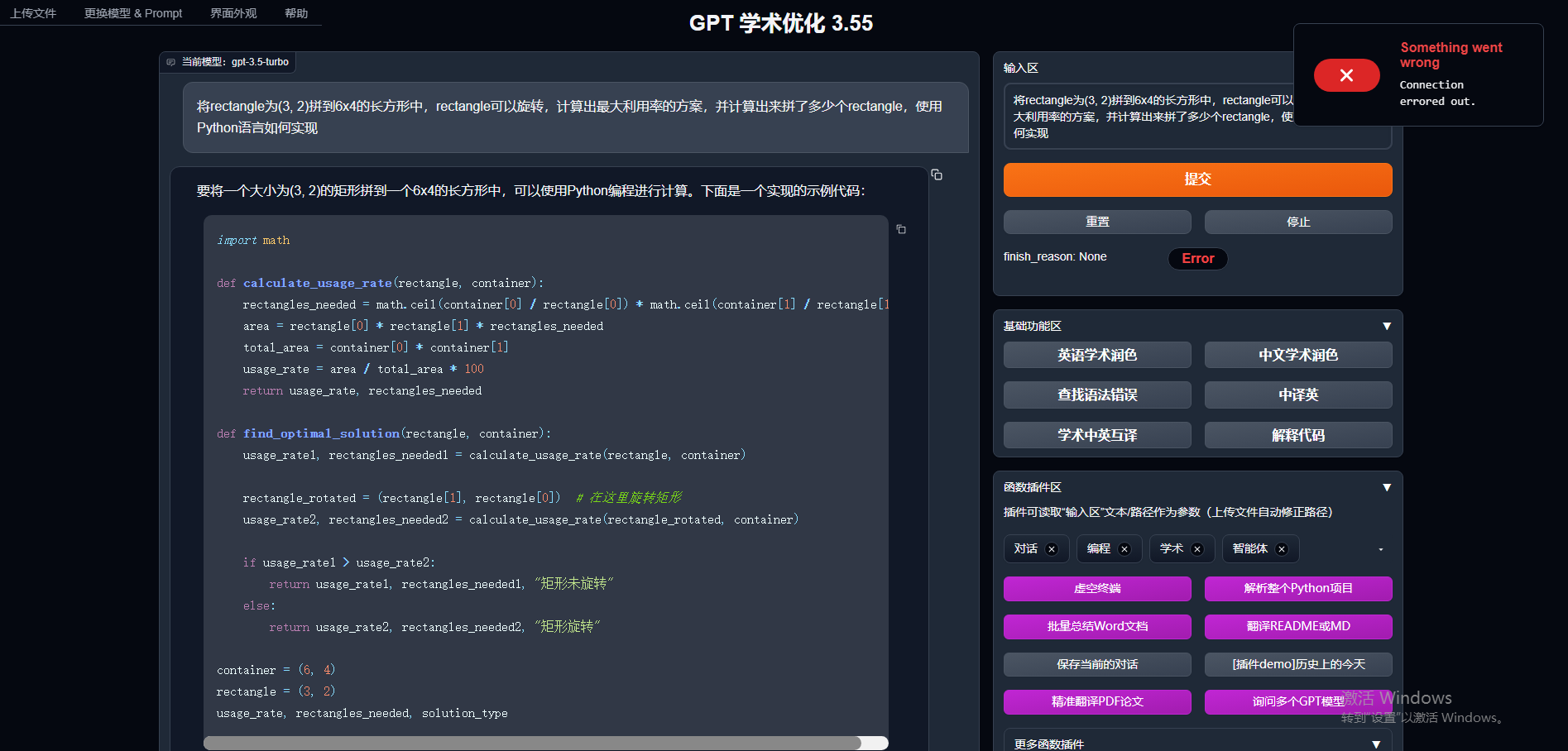Open the 上传文件 menu
Image resolution: width=1568 pixels, height=751 pixels.
(x=33, y=13)
